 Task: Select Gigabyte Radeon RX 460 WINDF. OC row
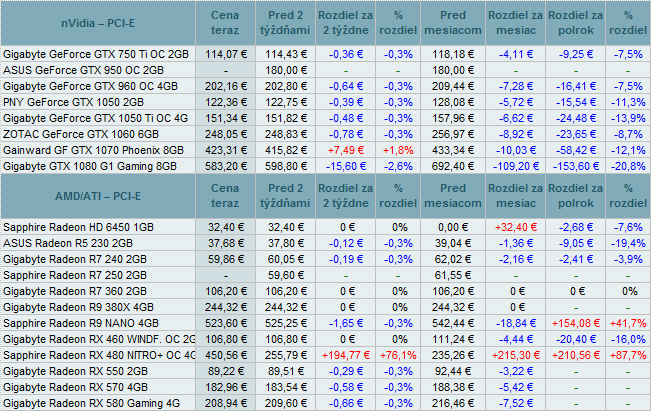(99, 339)
